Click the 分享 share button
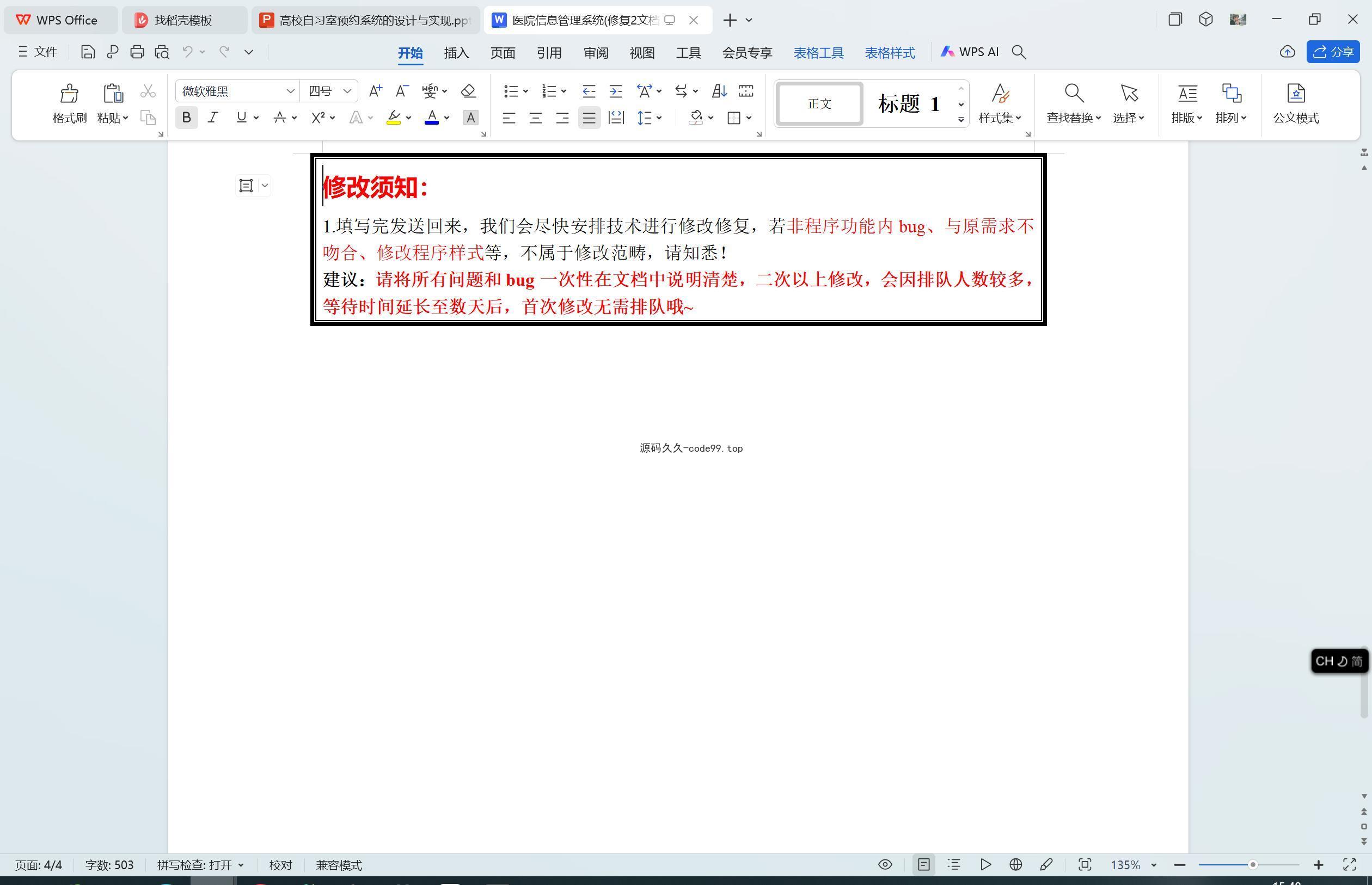Image resolution: width=1372 pixels, height=885 pixels. (1333, 52)
